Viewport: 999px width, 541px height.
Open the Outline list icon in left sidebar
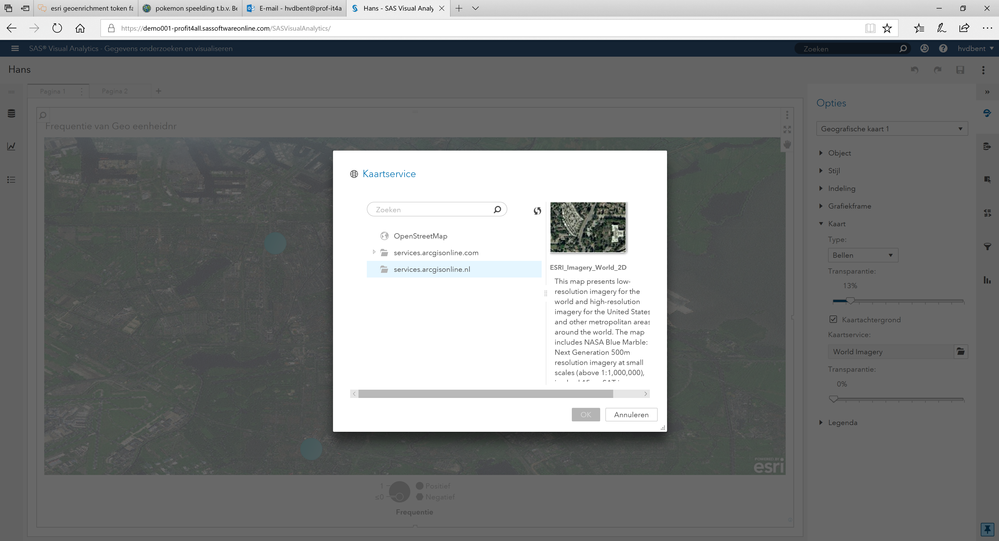(11, 180)
